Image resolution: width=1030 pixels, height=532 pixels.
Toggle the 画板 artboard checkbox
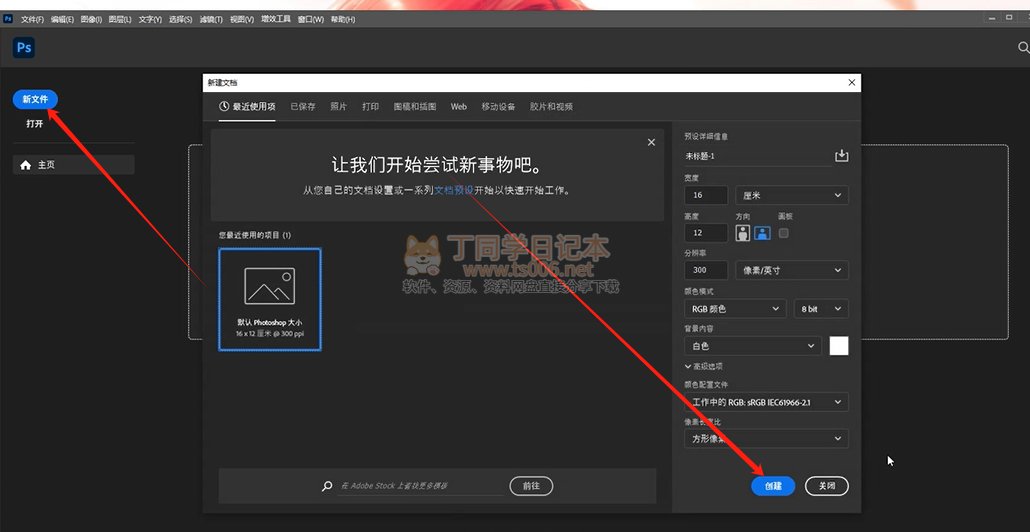[783, 233]
